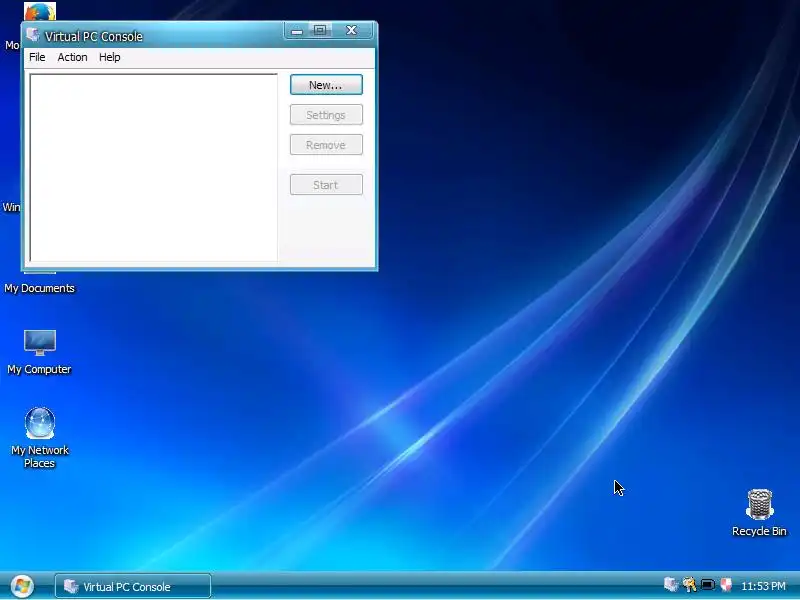Viewport: 800px width, 600px height.
Task: Click the monitor tray icon
Action: point(708,585)
